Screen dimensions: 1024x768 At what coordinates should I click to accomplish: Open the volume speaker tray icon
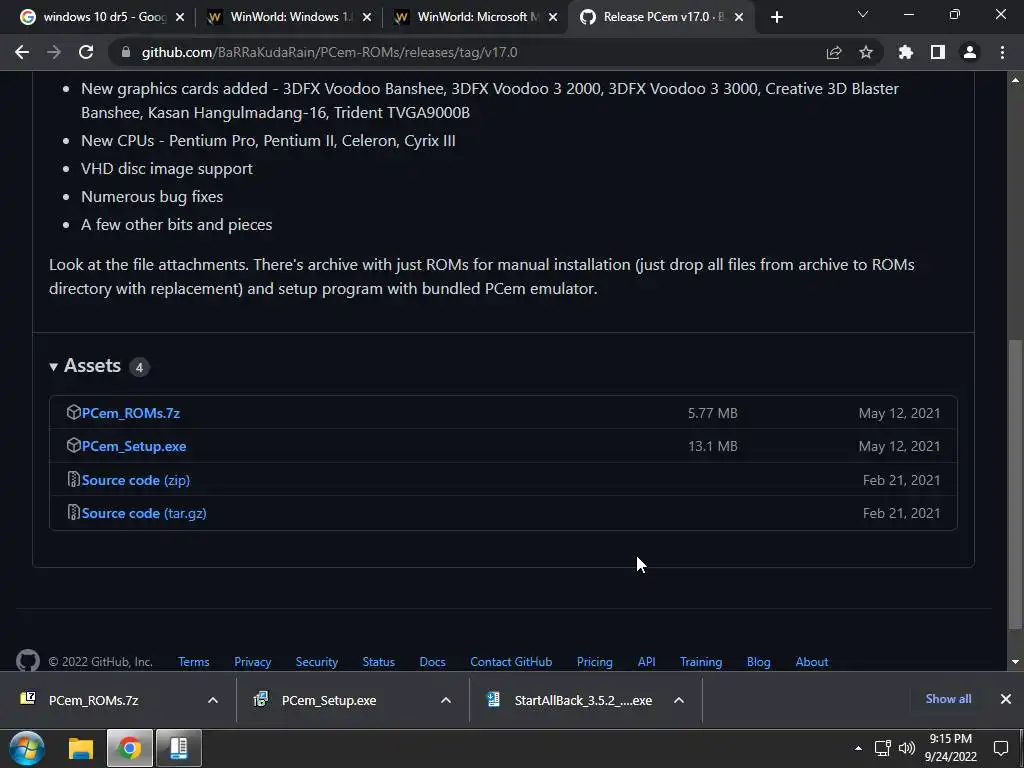[907, 748]
